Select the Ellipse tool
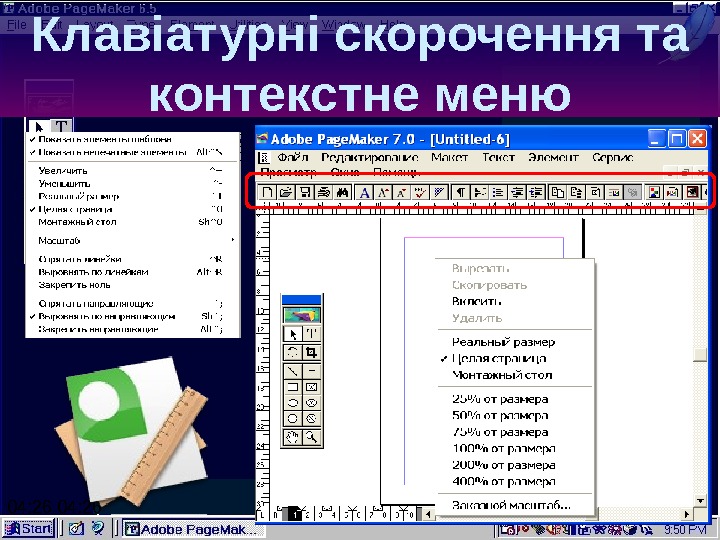This screenshot has height=540, width=720. (x=292, y=403)
